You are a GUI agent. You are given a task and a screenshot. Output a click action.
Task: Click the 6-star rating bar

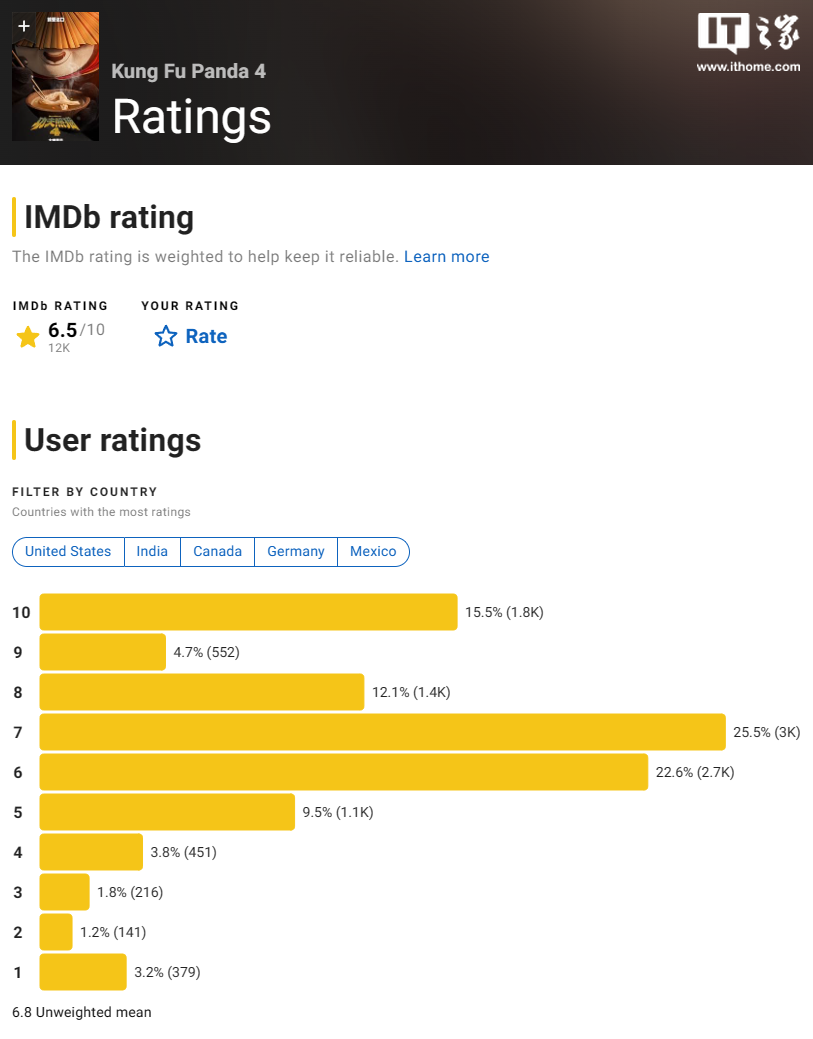point(343,772)
